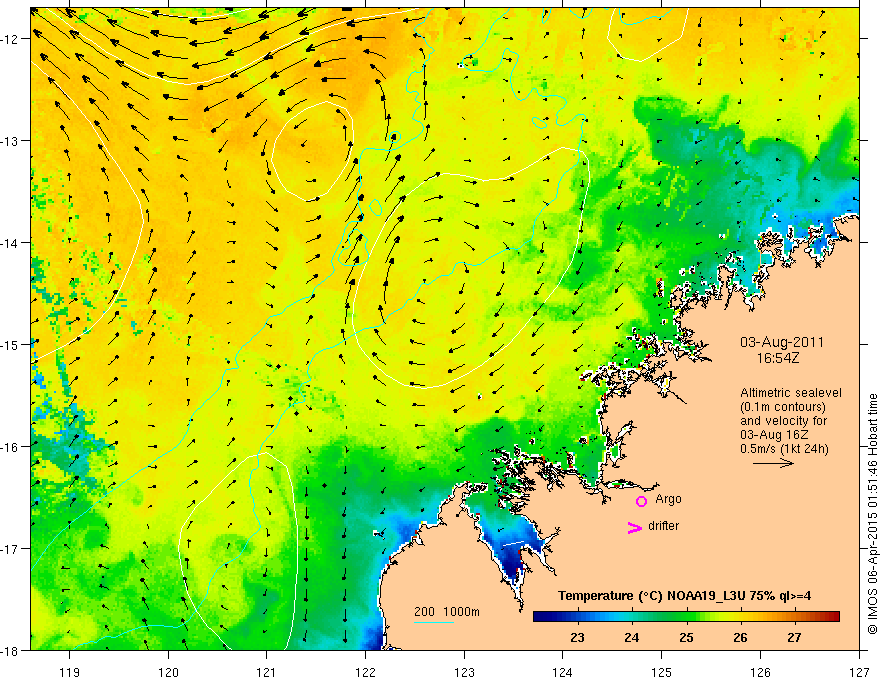Click the colorbar label '24'
Viewport: 880px width, 680px height.
631,637
